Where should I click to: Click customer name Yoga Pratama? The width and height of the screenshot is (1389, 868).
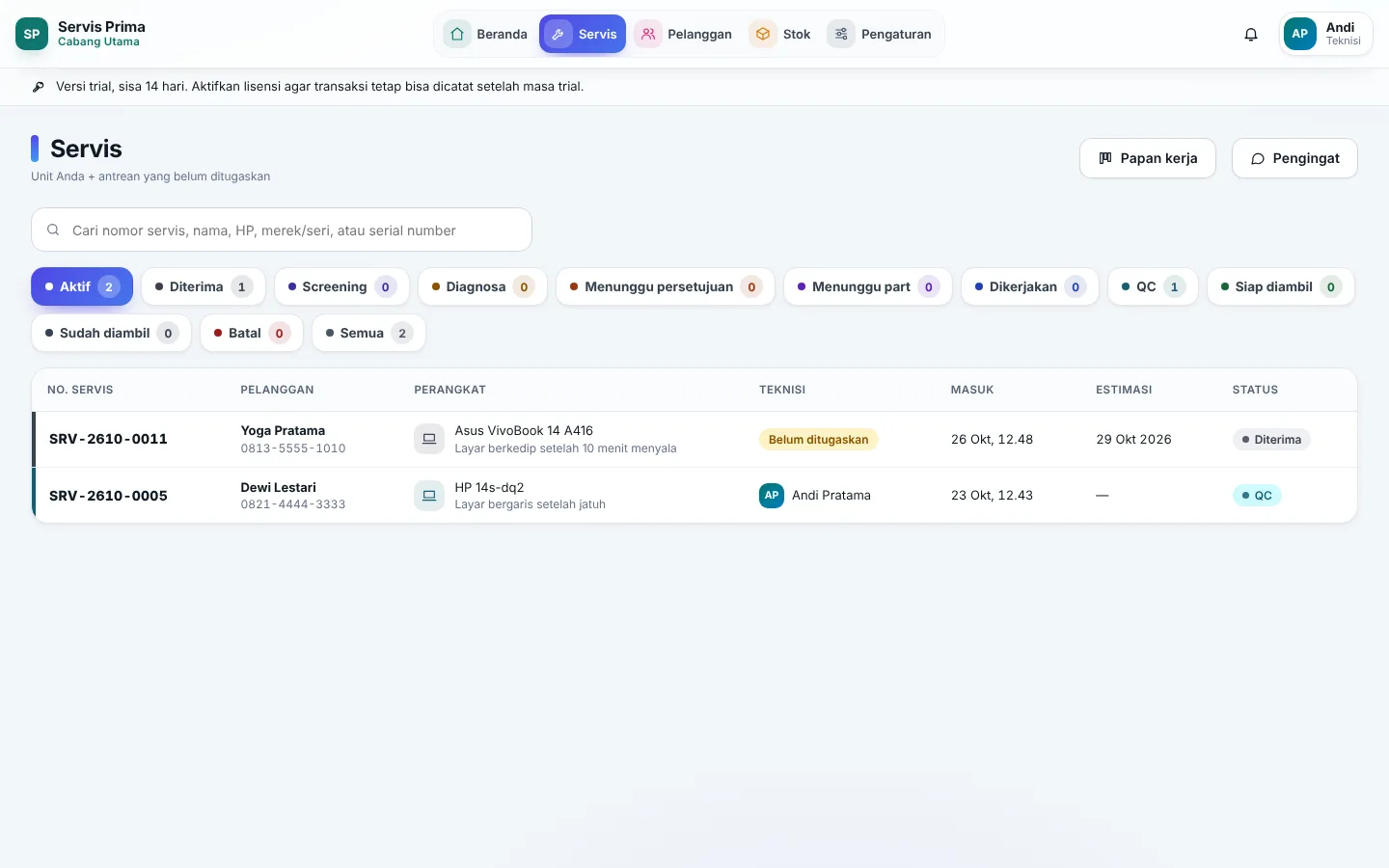(x=283, y=430)
